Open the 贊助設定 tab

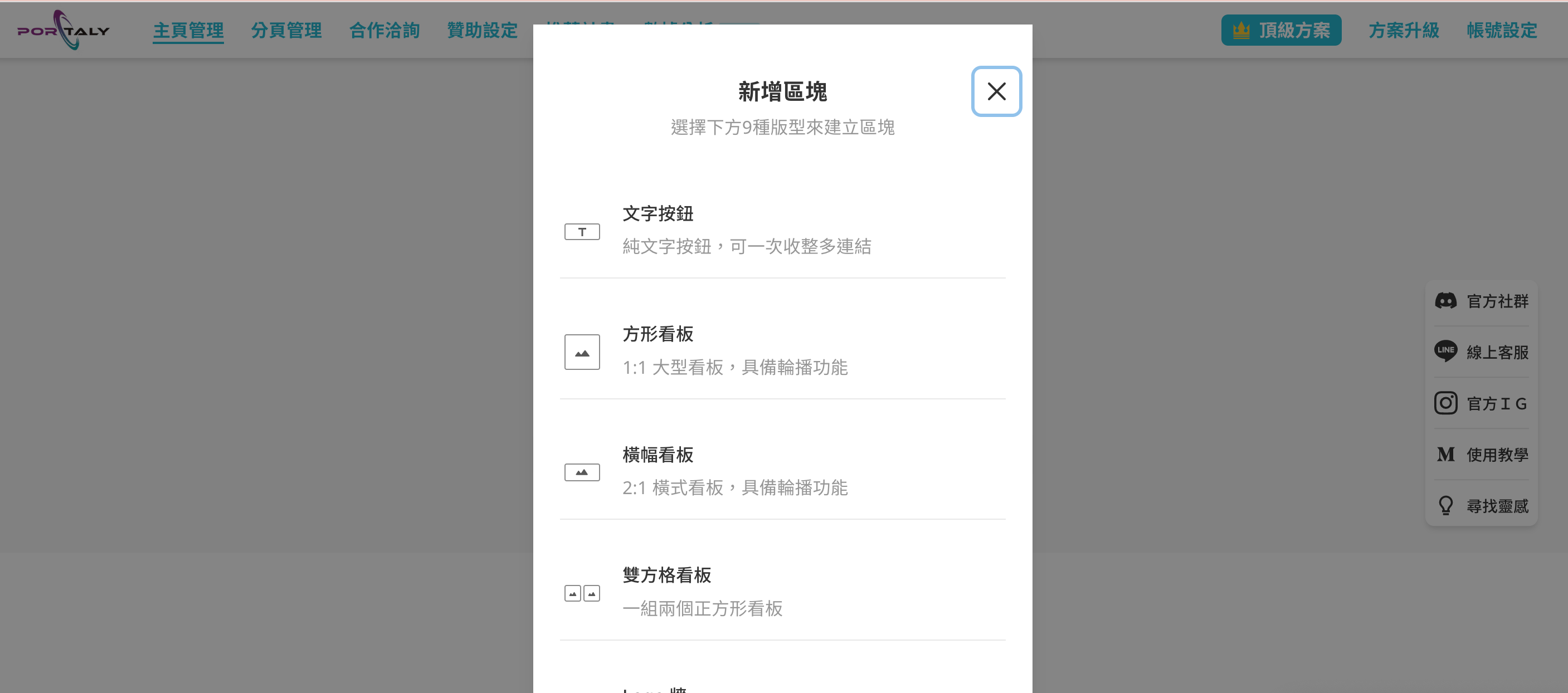482,31
